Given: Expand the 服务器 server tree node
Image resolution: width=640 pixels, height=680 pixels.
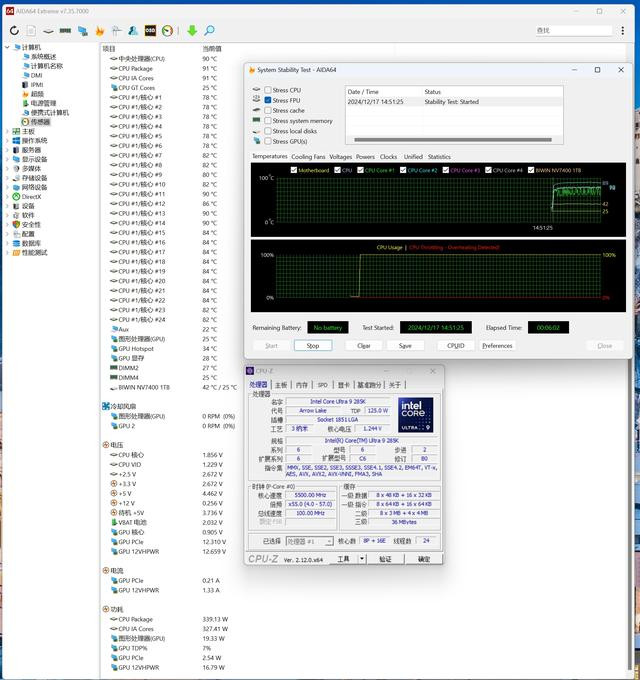Looking at the screenshot, I should (x=7, y=150).
